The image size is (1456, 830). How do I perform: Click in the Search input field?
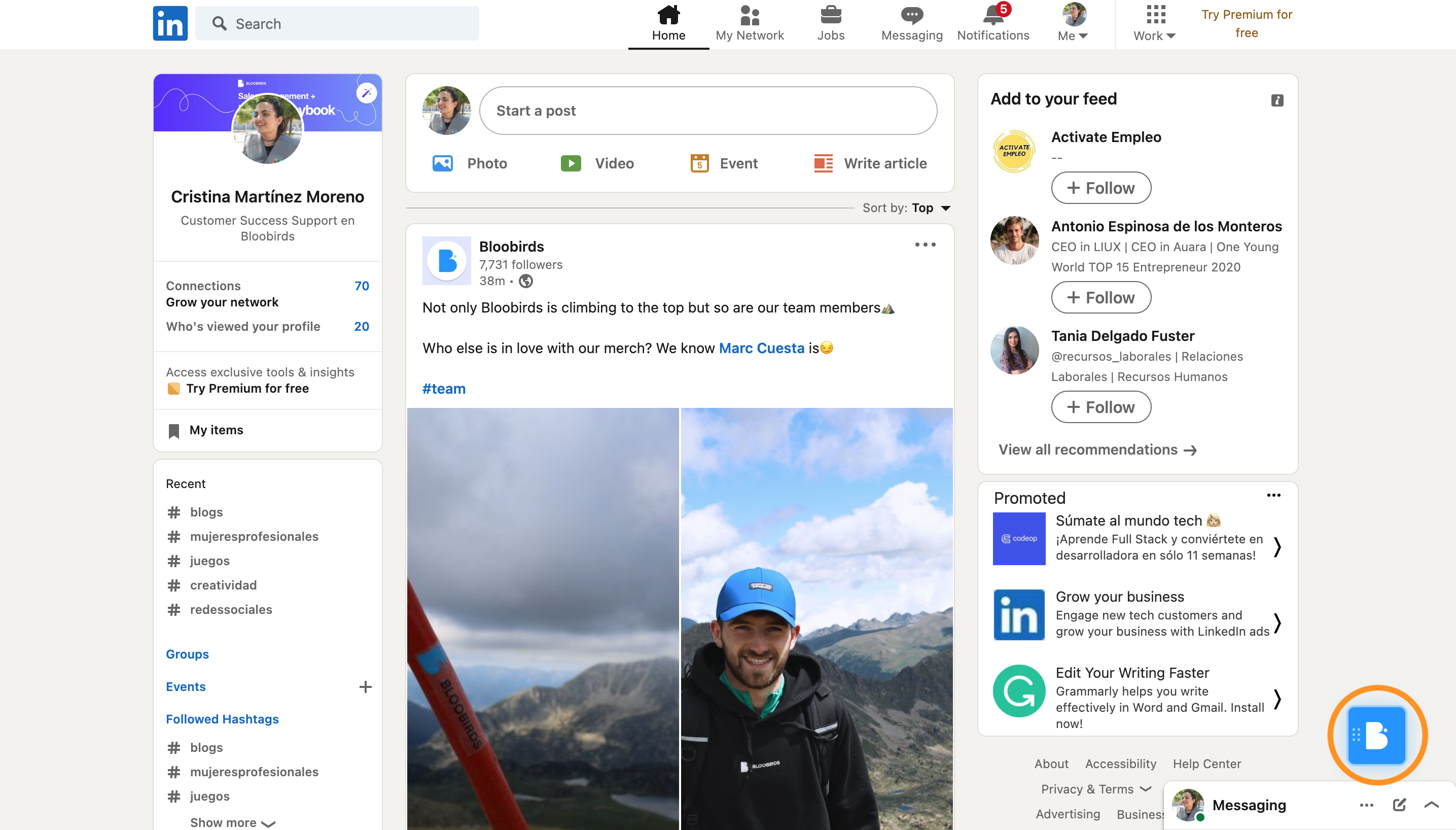(x=337, y=23)
